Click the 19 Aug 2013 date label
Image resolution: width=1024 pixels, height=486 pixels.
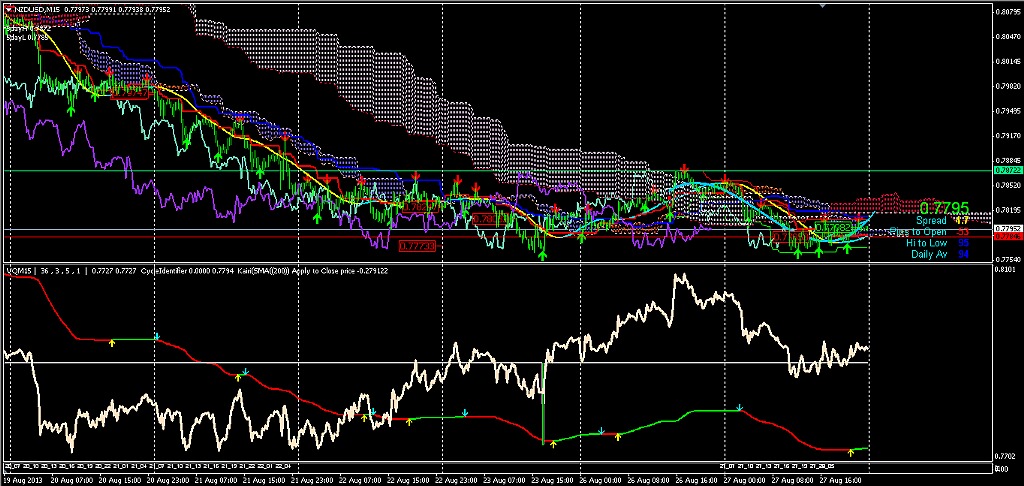[x=21, y=480]
